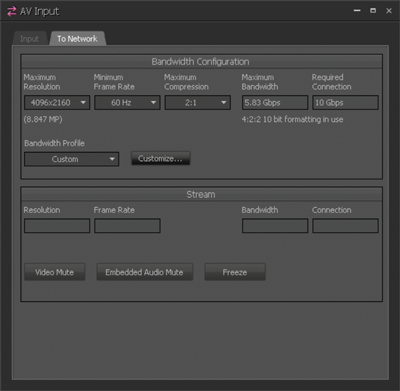
Task: Switch to the Input tab
Action: click(29, 39)
